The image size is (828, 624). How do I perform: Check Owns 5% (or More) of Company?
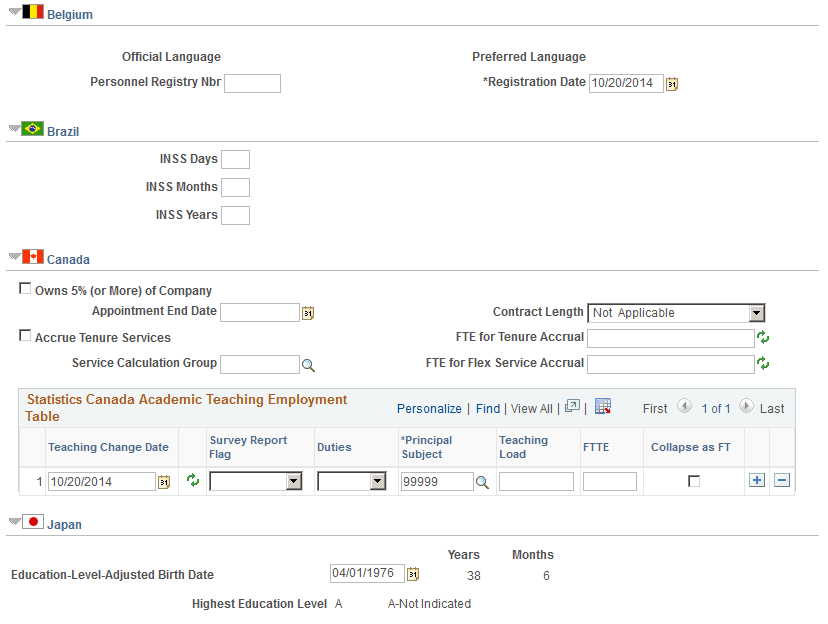25,288
